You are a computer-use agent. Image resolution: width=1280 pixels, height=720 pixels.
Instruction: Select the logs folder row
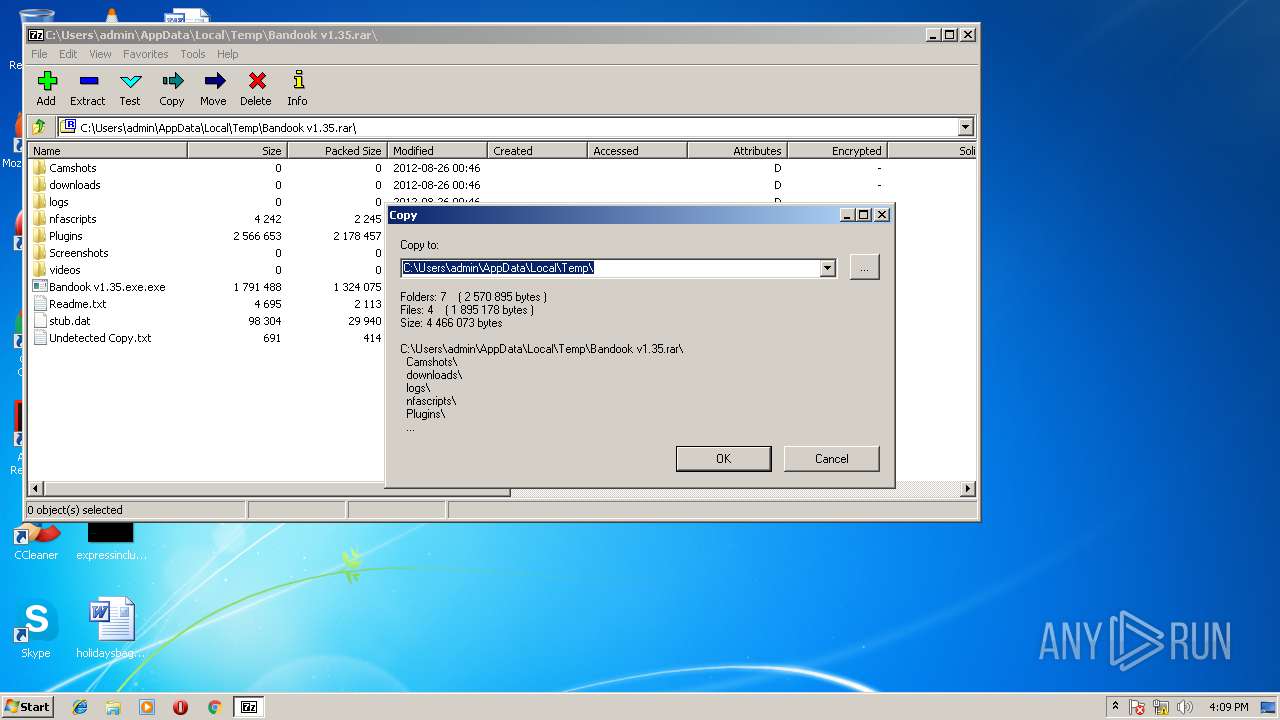206,202
